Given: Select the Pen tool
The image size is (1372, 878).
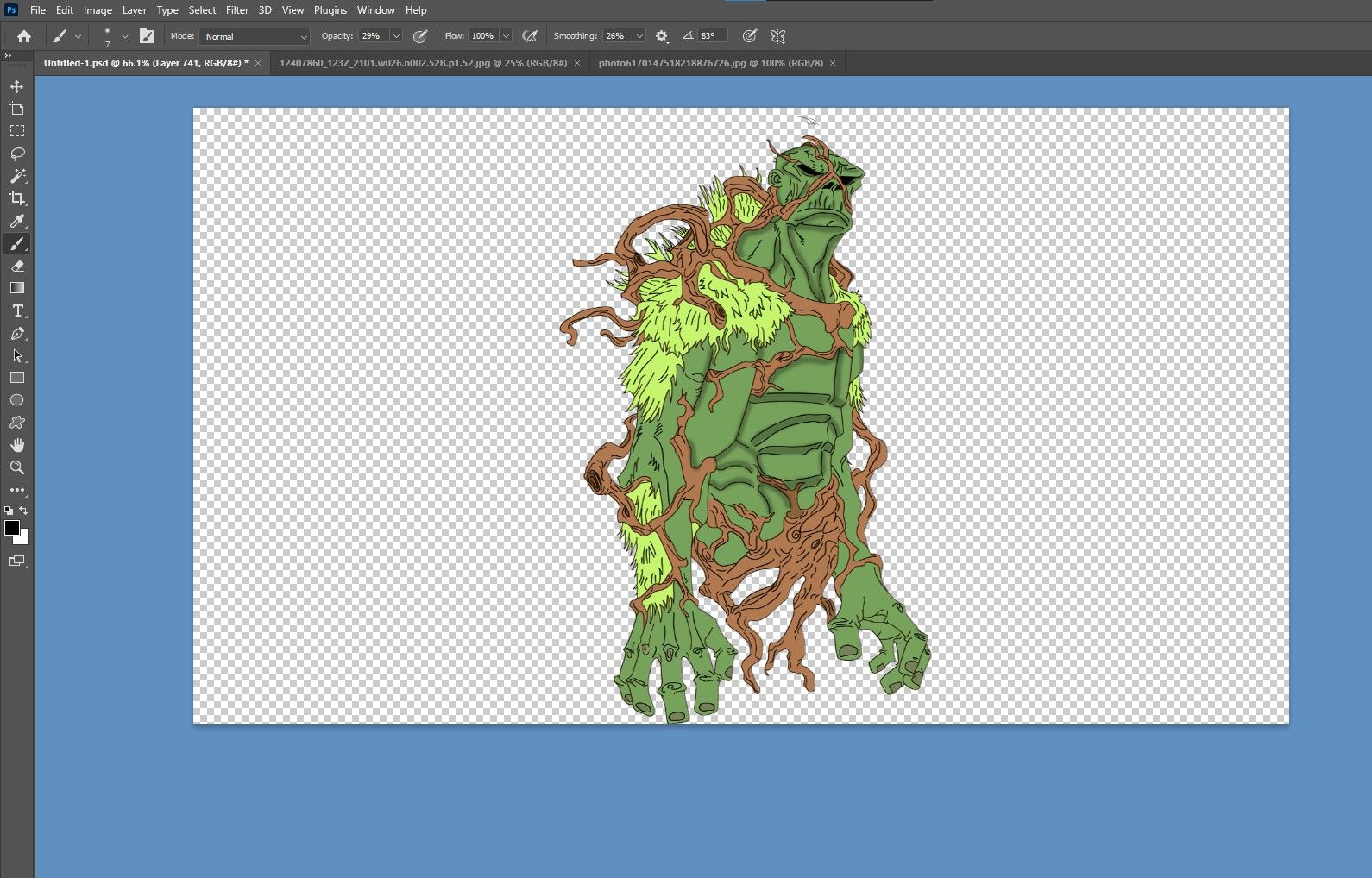Looking at the screenshot, I should (16, 333).
